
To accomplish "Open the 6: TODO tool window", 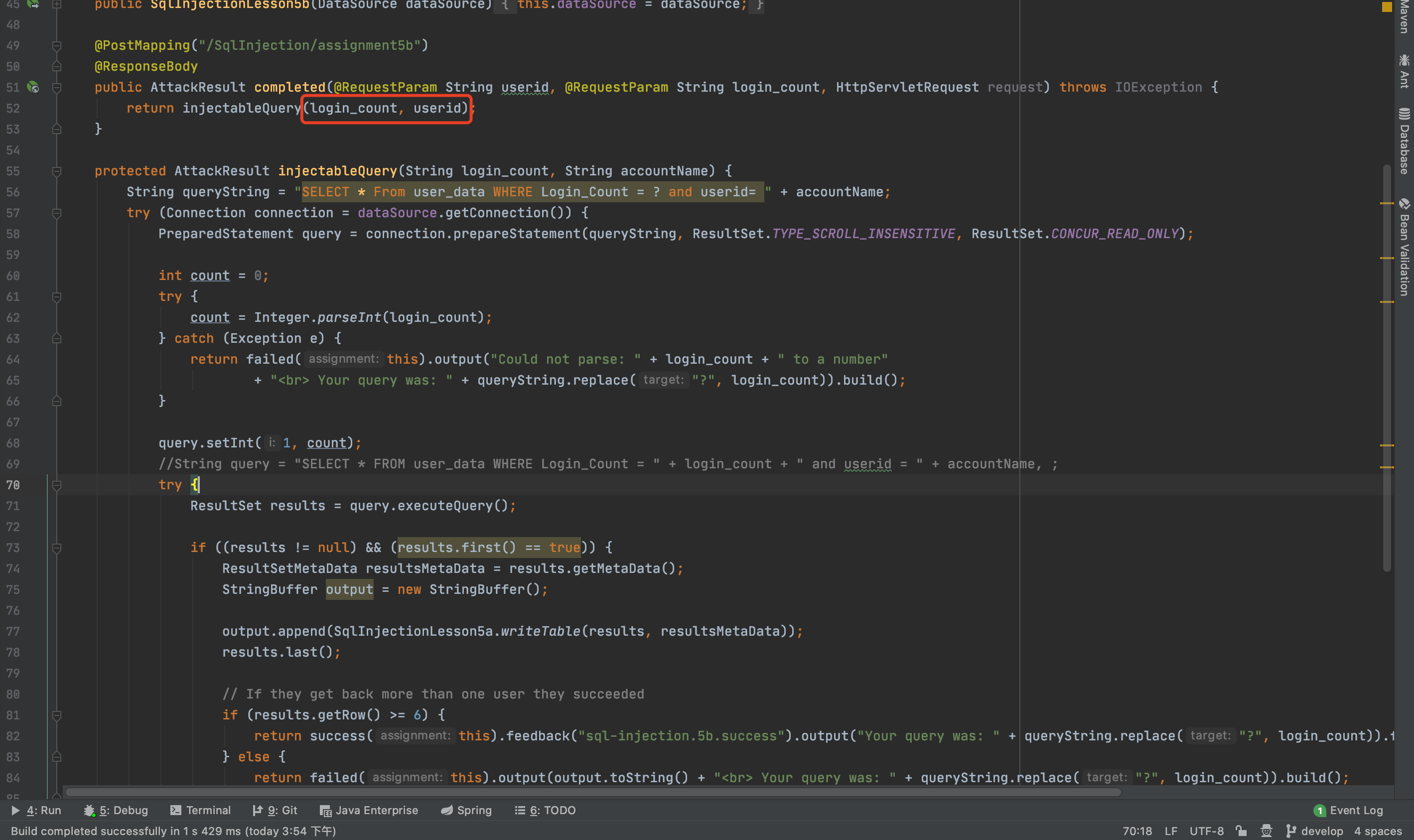I will click(545, 811).
